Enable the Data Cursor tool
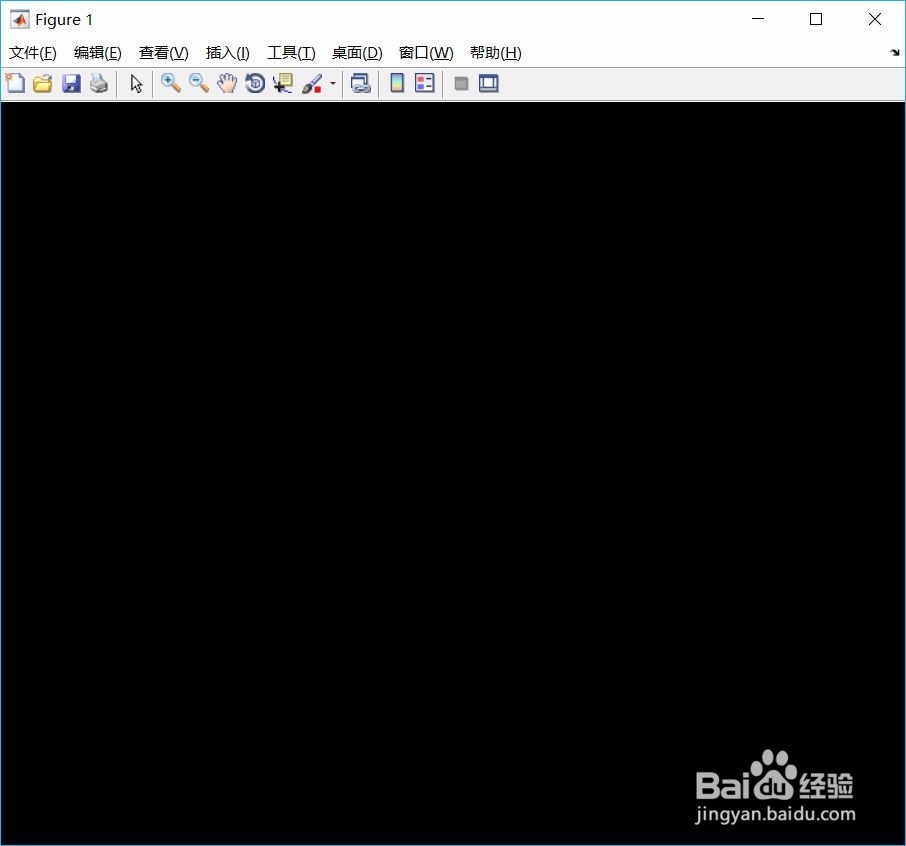Image resolution: width=906 pixels, height=846 pixels. point(283,83)
